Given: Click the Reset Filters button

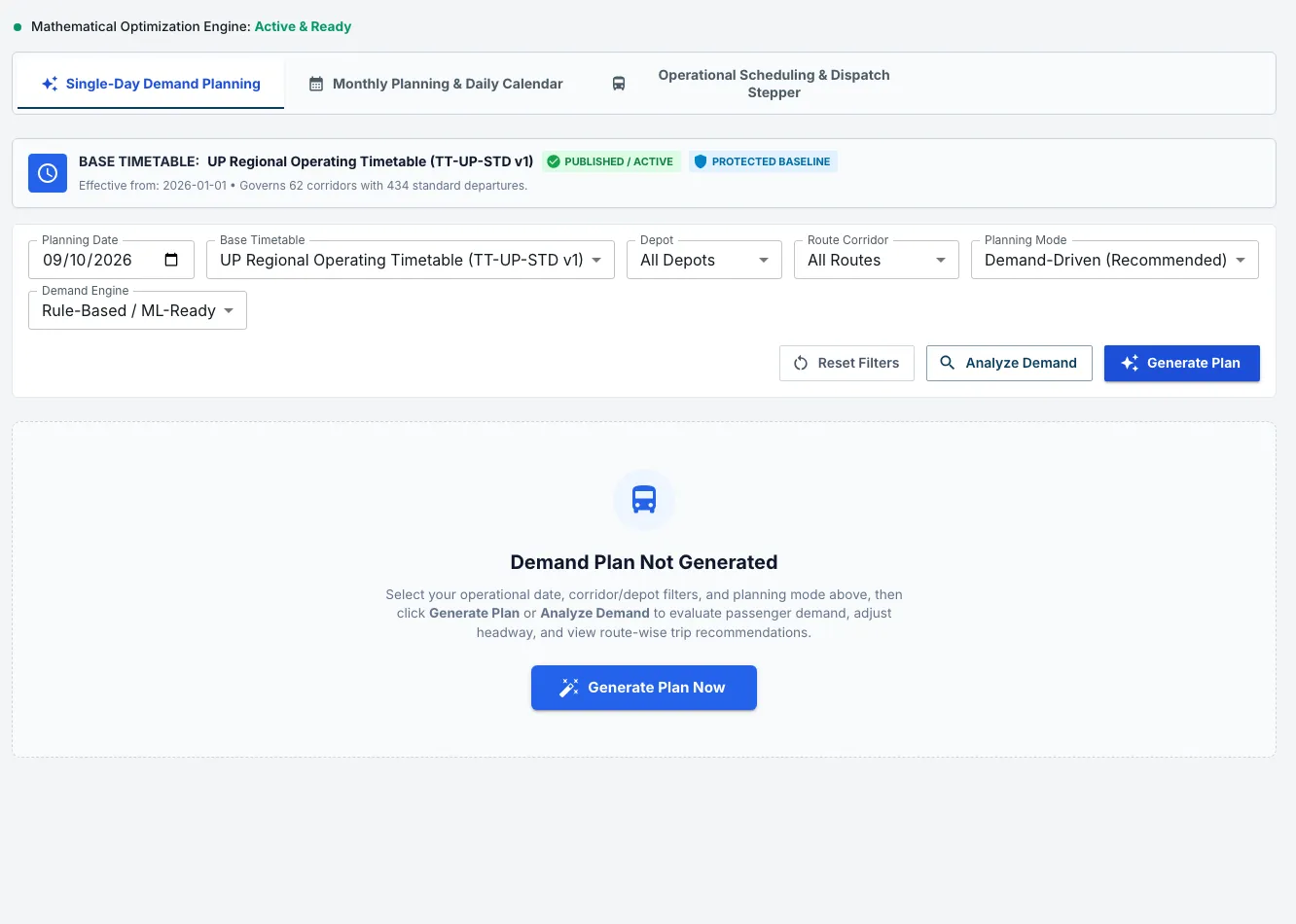Looking at the screenshot, I should click(846, 363).
